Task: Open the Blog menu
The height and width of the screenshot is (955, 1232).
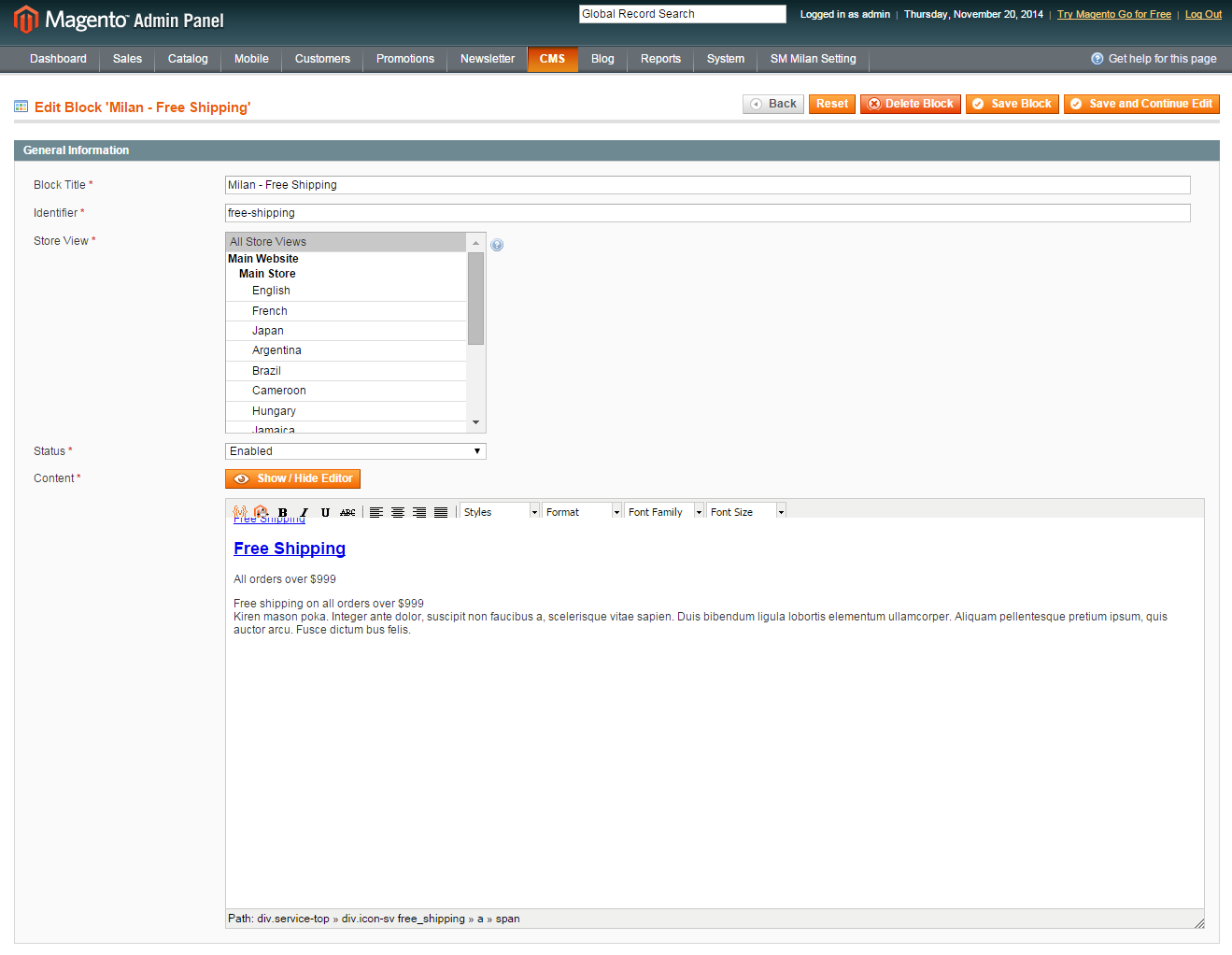Action: coord(602,59)
